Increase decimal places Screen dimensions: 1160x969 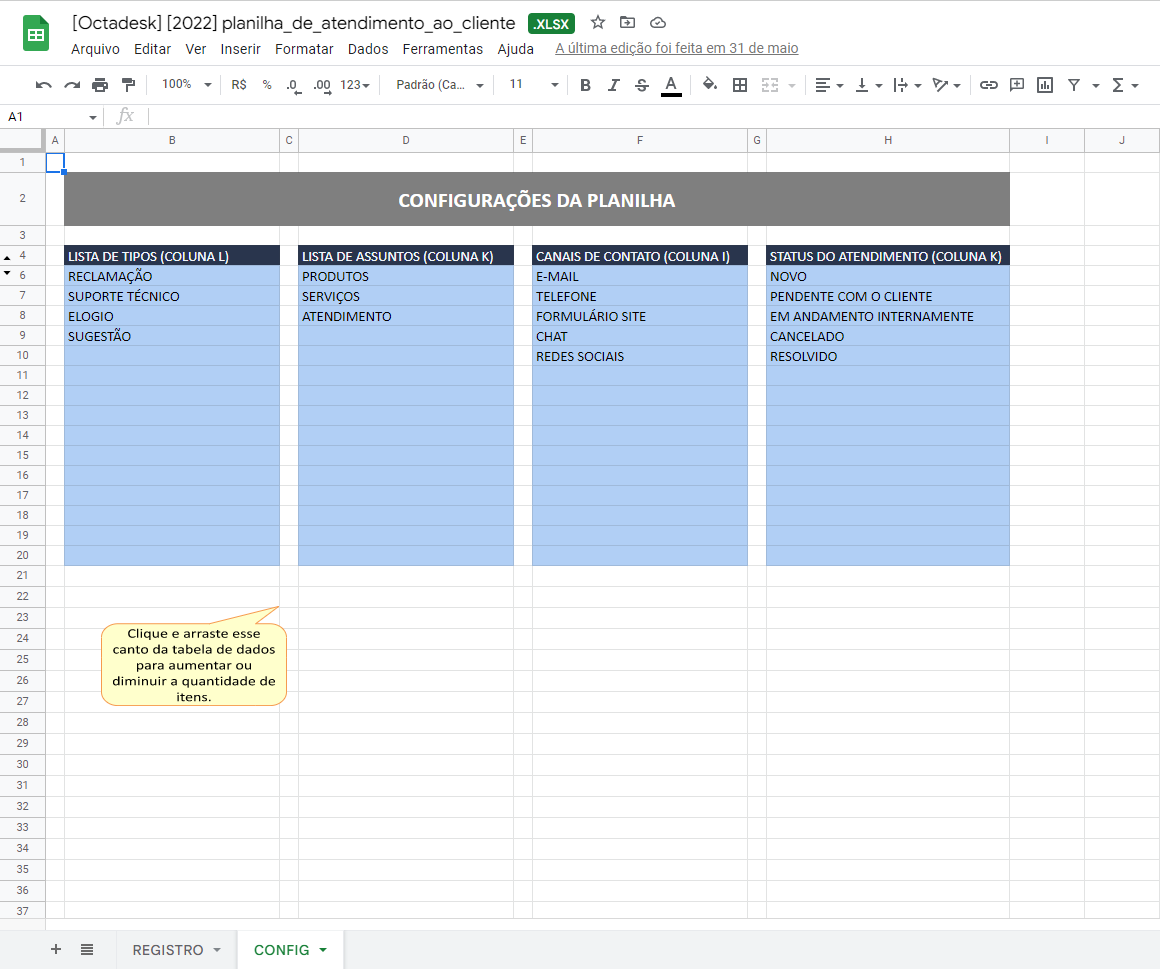click(322, 85)
